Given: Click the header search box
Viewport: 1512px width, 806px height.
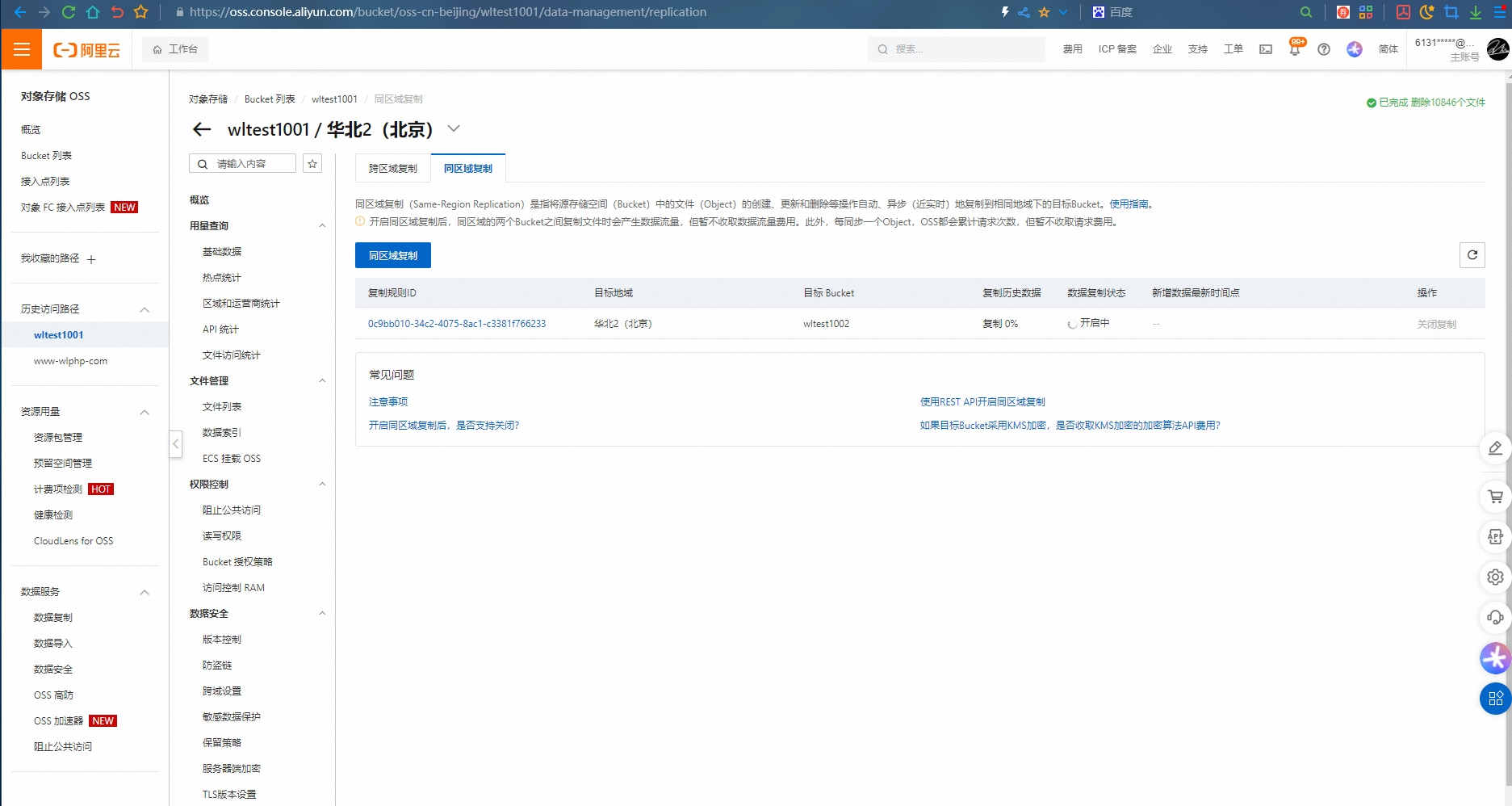Looking at the screenshot, I should click(x=957, y=49).
